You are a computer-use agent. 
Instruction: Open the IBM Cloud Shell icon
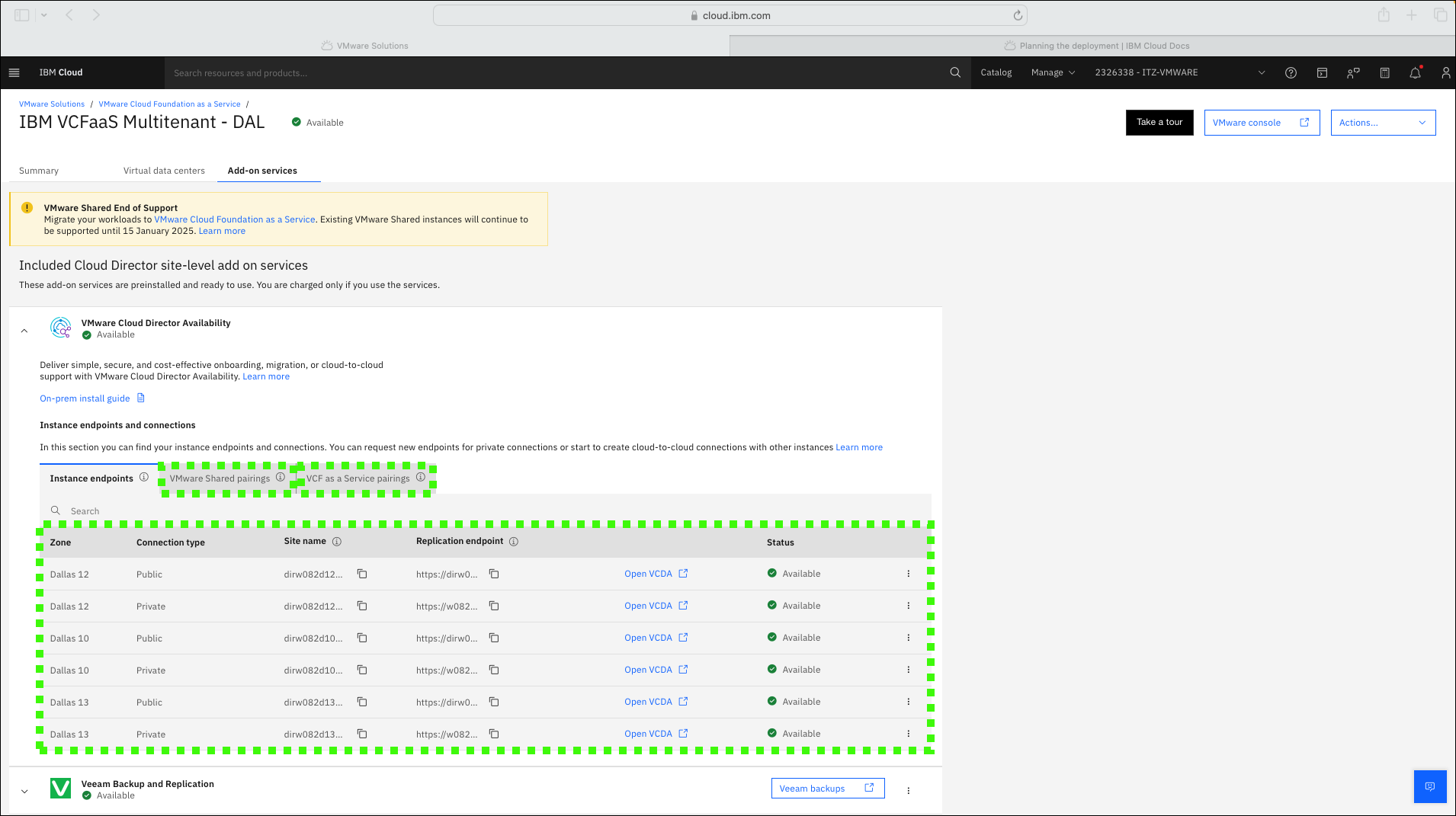tap(1322, 72)
